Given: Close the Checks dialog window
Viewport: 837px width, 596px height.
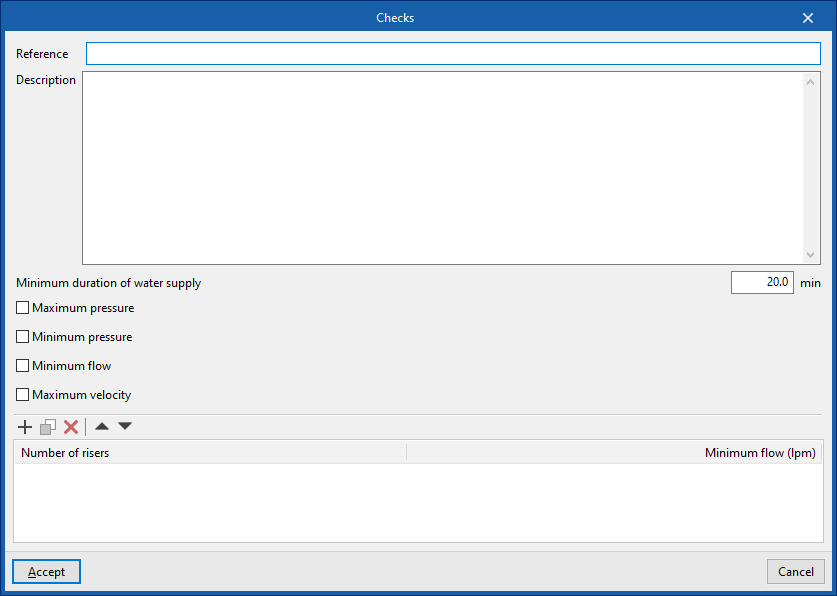Looking at the screenshot, I should [808, 17].
